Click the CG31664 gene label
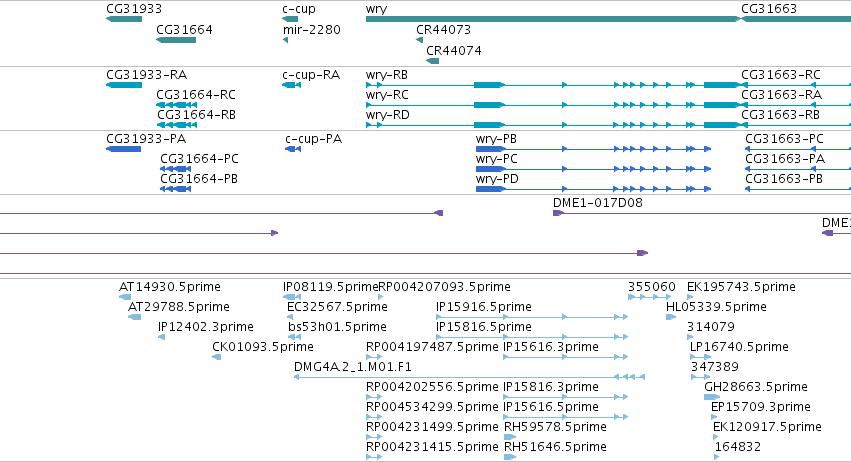 (x=184, y=30)
